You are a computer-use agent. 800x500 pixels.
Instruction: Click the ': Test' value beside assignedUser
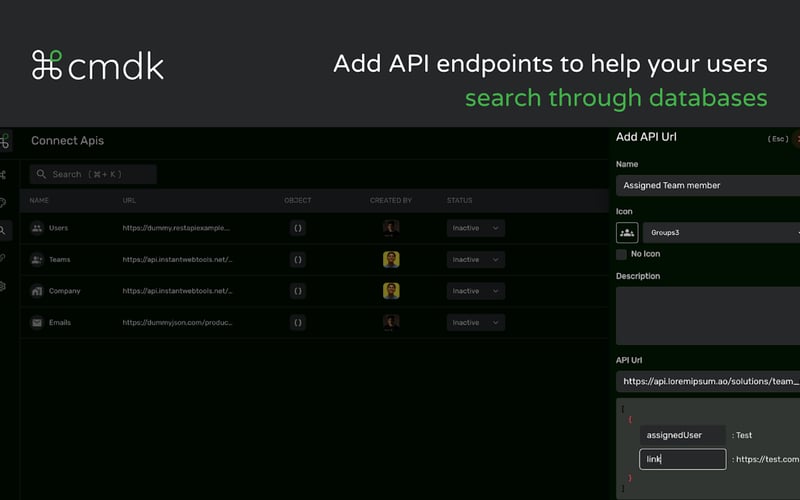(x=742, y=435)
